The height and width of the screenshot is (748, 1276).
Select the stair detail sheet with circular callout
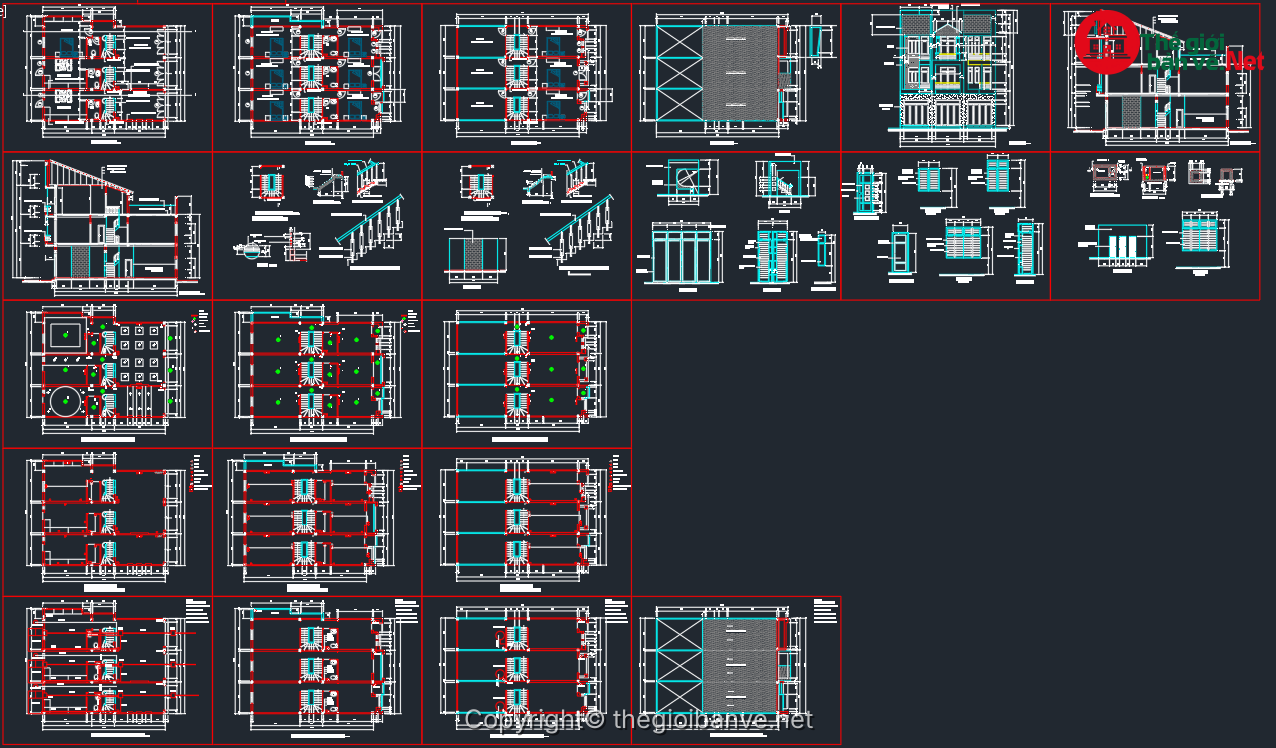[x=317, y=226]
